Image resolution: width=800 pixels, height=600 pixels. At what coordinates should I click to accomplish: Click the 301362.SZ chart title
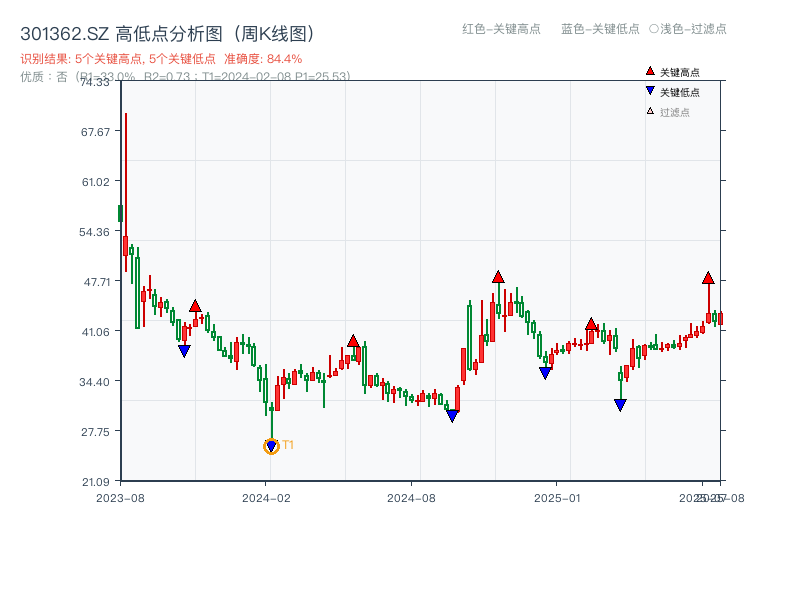[168, 31]
